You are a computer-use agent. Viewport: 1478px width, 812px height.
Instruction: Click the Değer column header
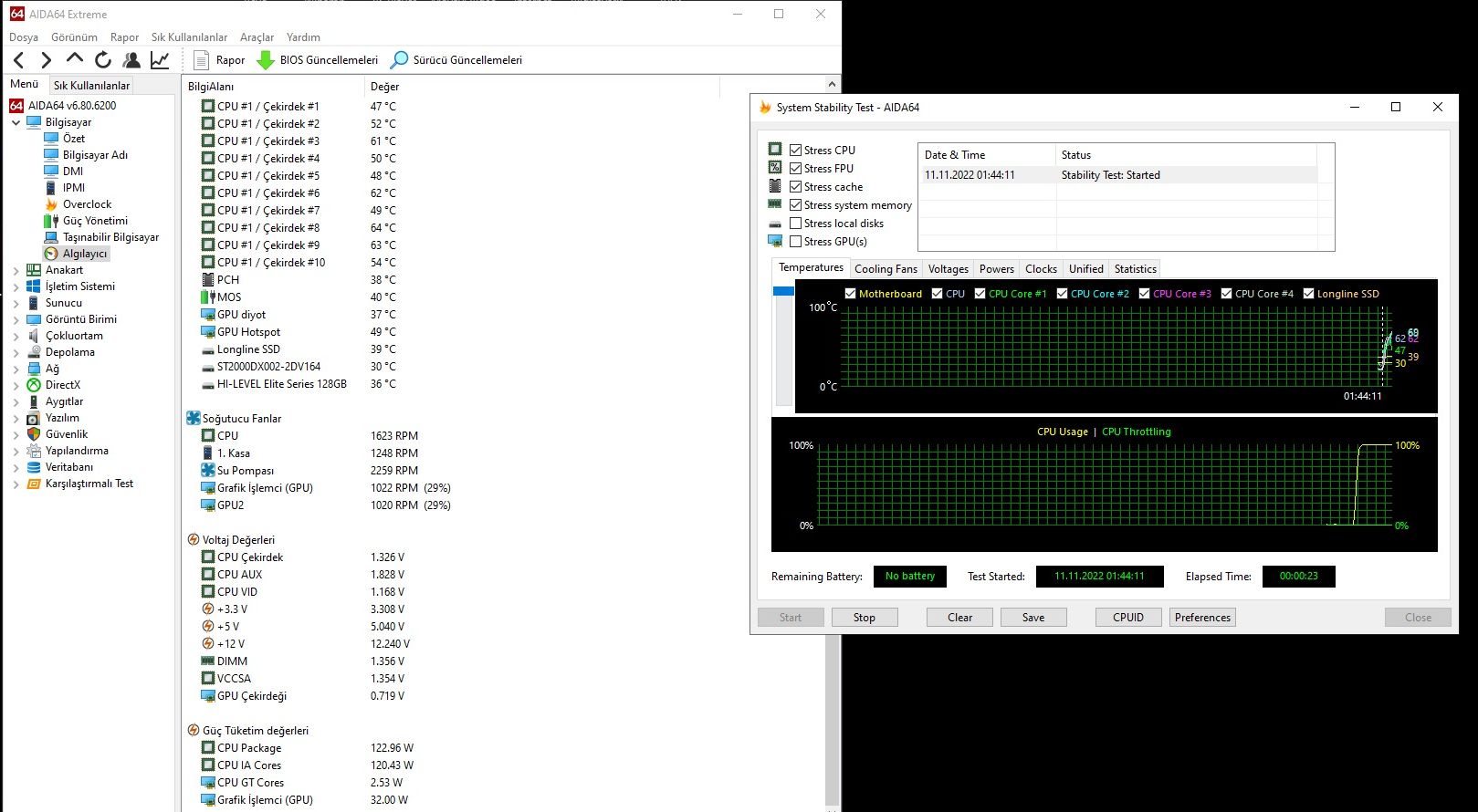(x=542, y=87)
